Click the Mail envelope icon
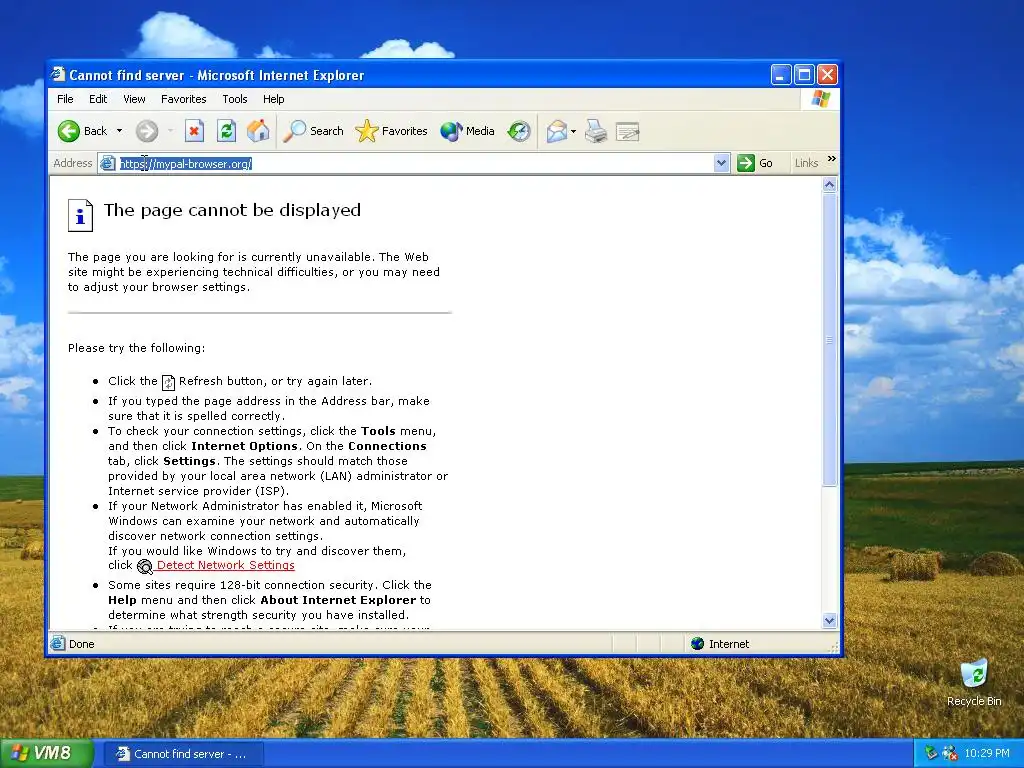 pos(556,131)
